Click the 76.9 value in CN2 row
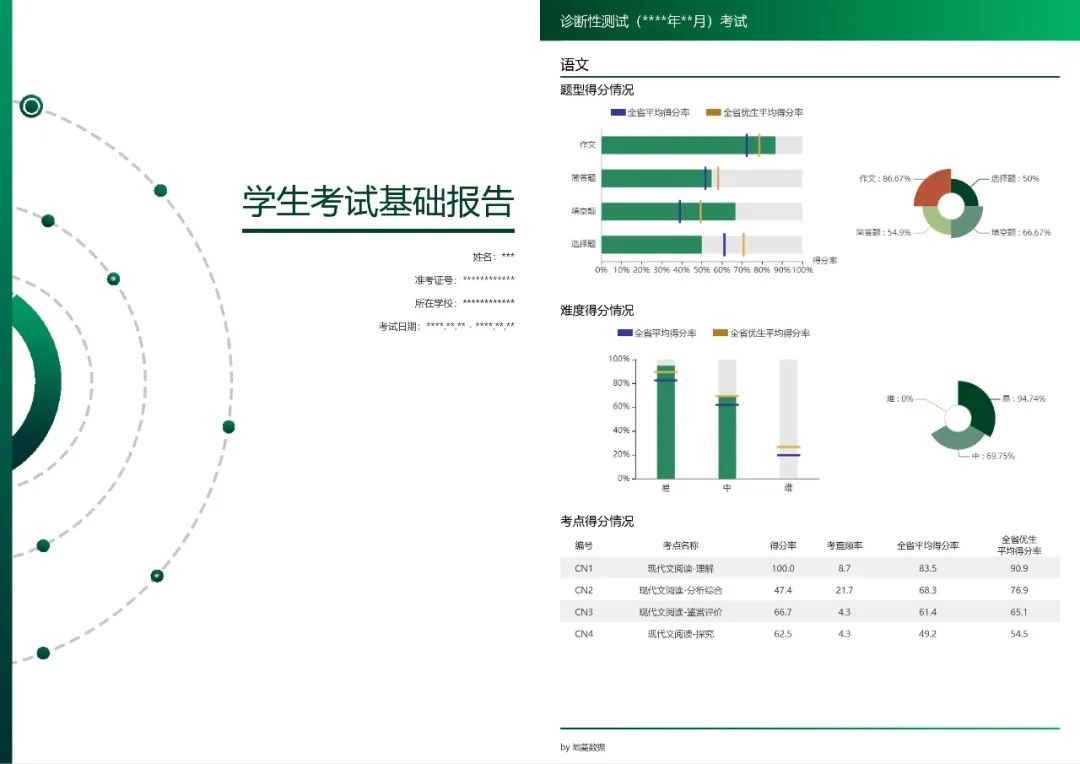This screenshot has width=1080, height=764. 1019,590
